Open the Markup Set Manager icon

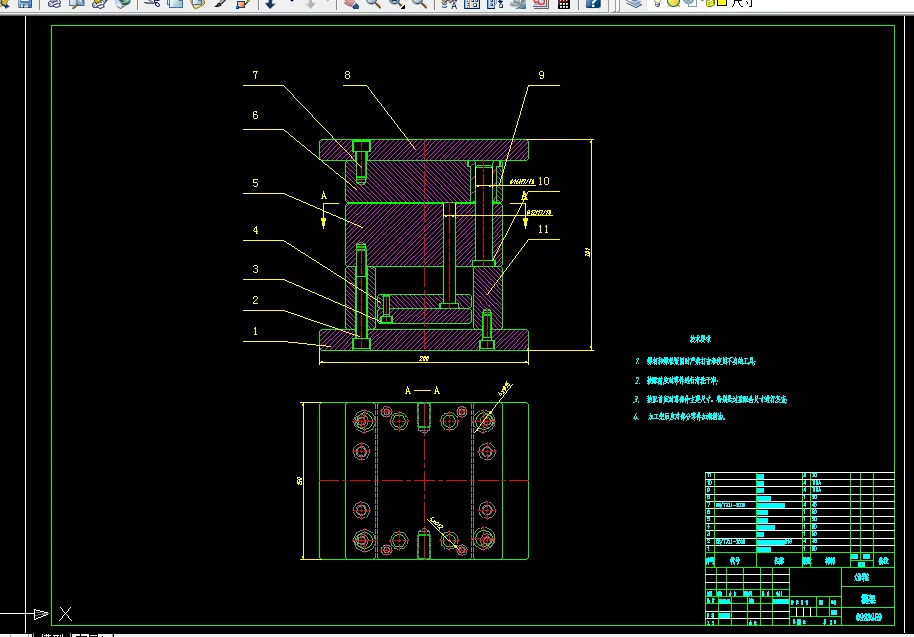pyautogui.click(x=540, y=3)
